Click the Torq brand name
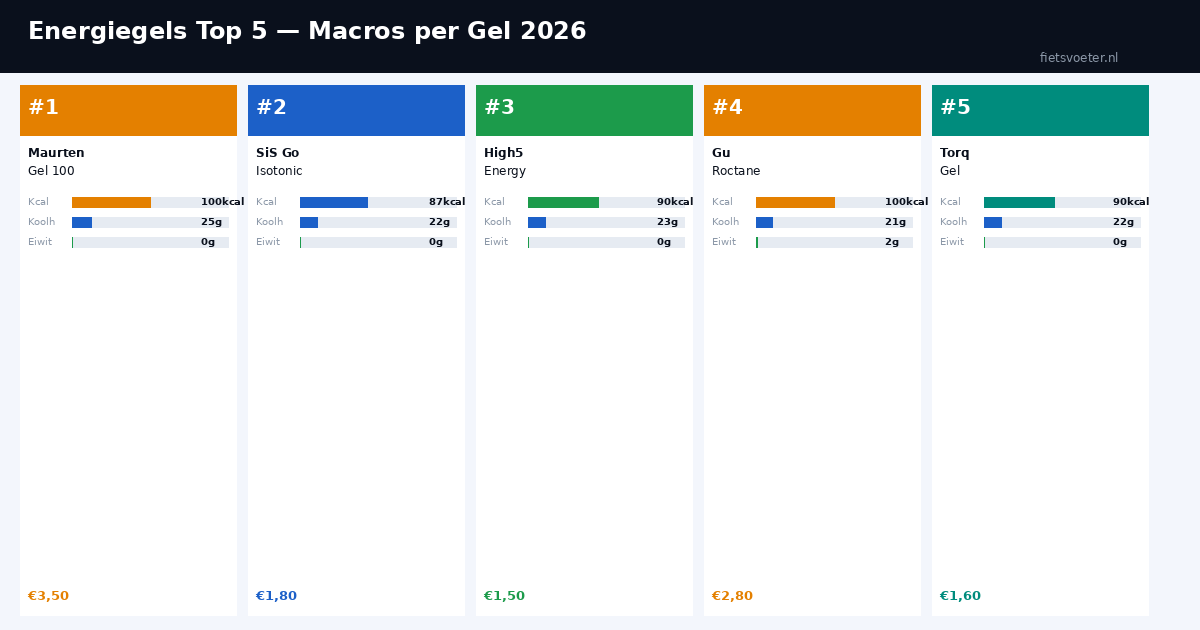This screenshot has width=1200, height=630. [954, 154]
